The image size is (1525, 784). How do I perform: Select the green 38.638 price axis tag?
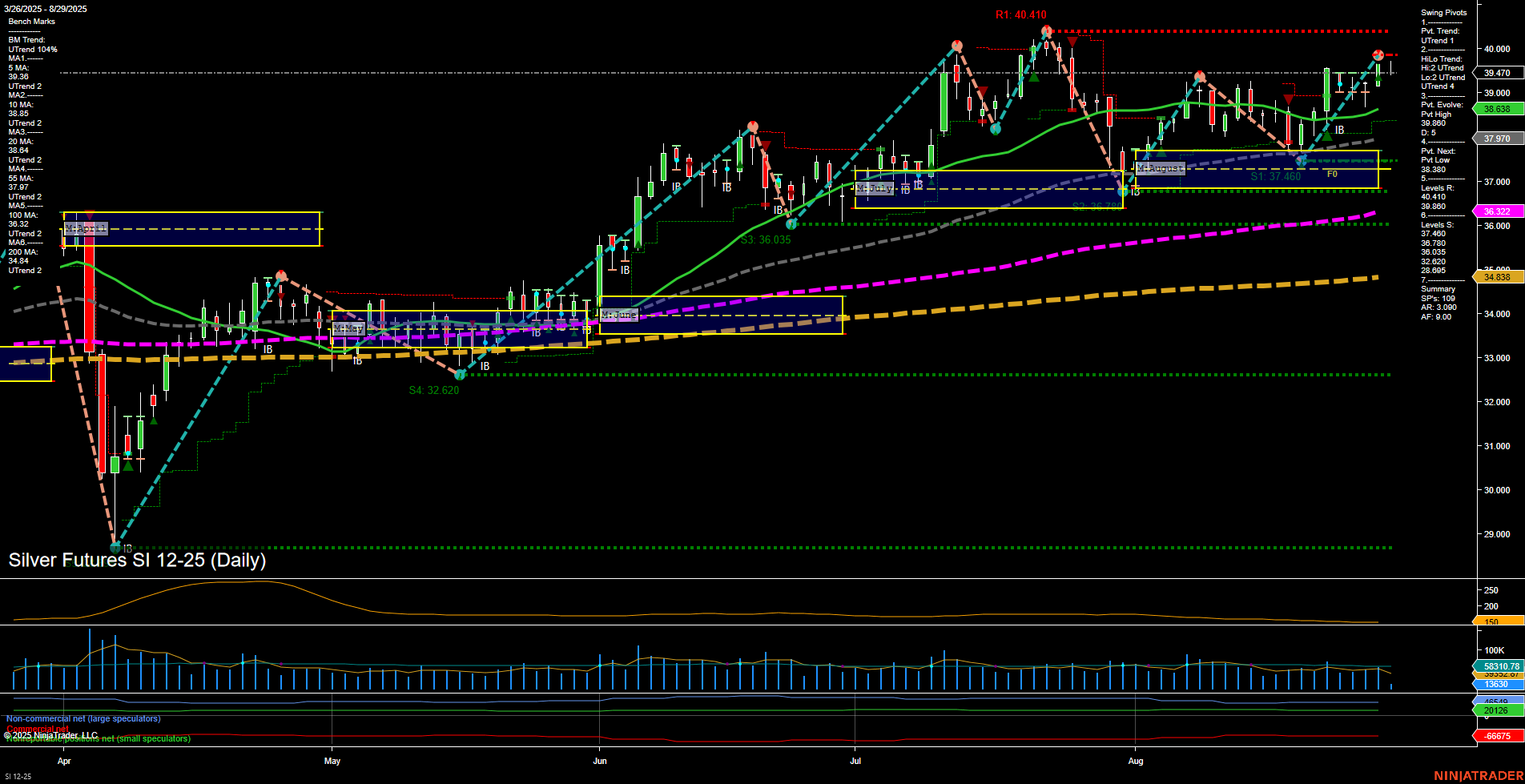(1497, 109)
